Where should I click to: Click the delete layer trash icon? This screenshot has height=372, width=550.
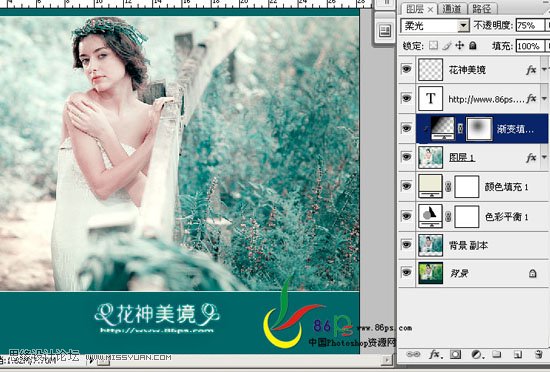[x=538, y=354]
